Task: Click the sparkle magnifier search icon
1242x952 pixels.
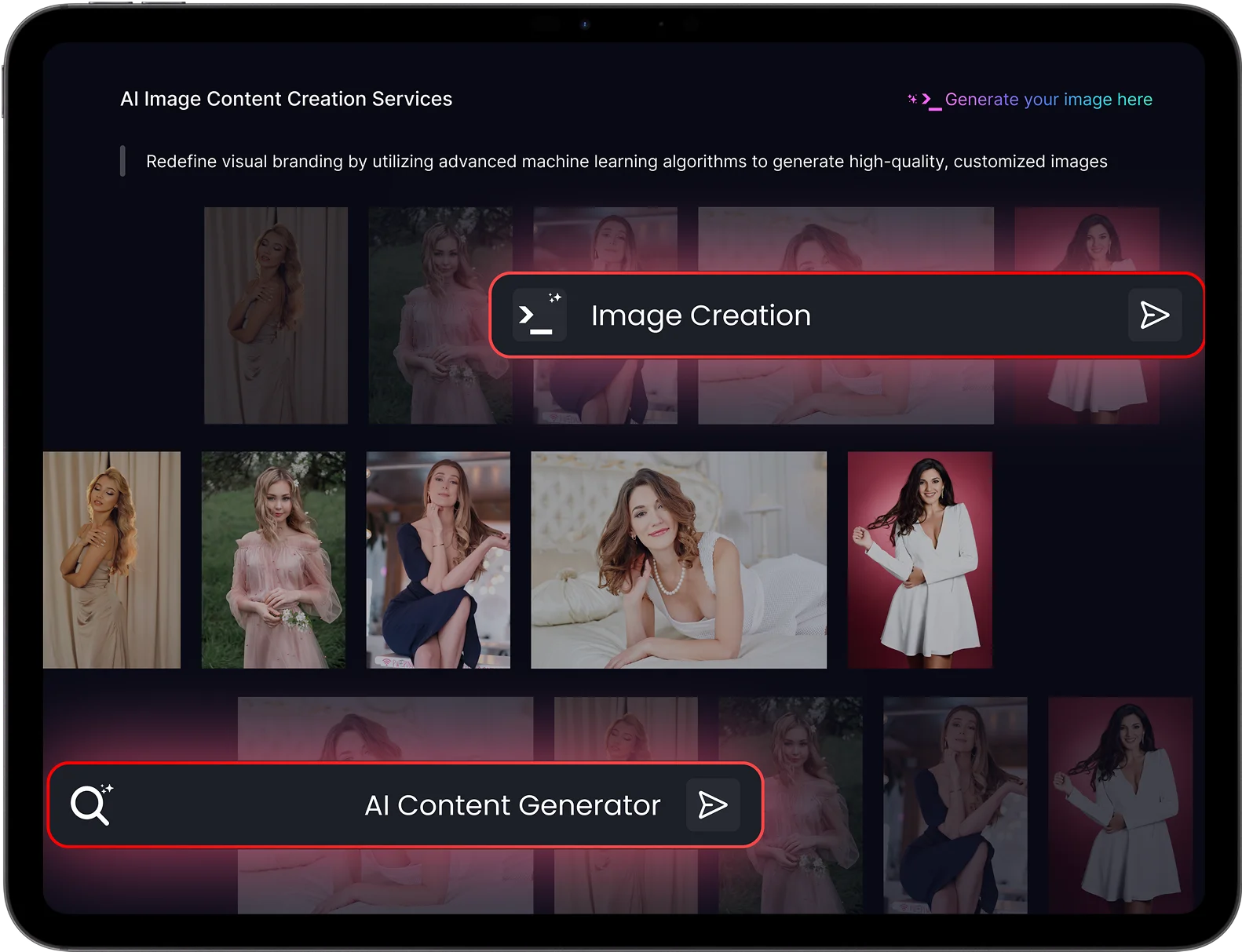Action: [92, 804]
